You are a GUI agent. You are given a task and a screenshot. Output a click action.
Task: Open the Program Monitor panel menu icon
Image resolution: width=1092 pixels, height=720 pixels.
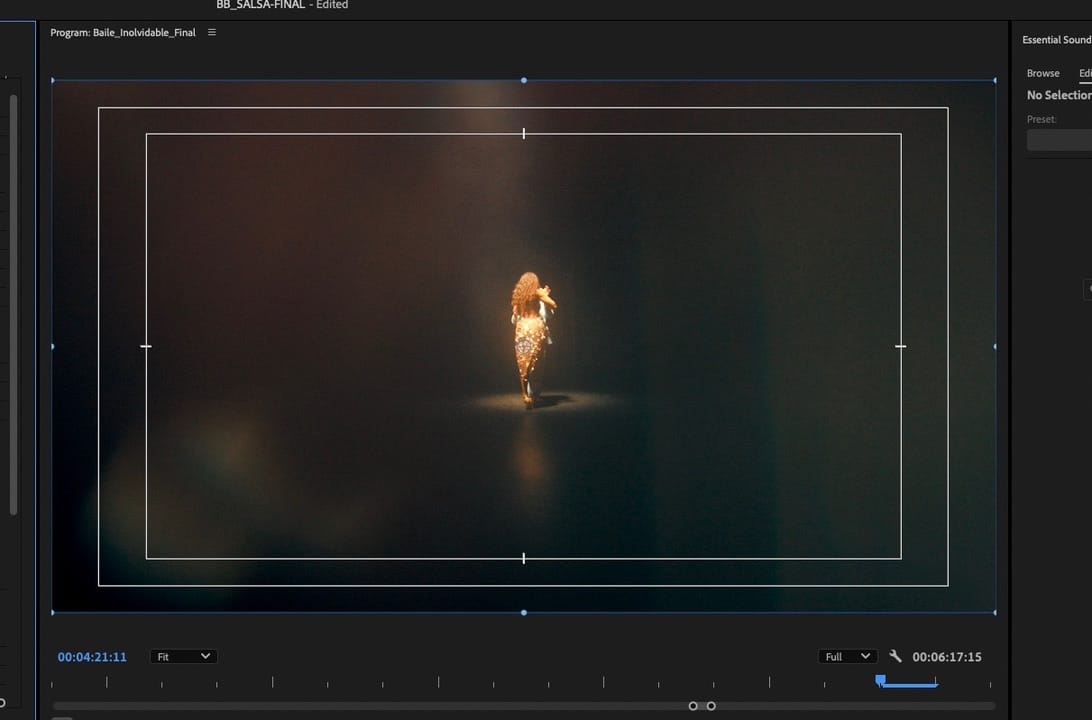211,32
